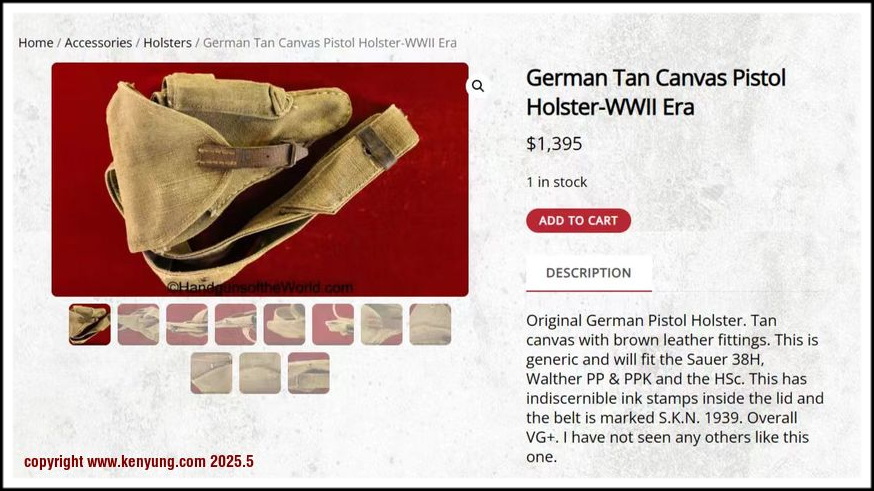The width and height of the screenshot is (874, 491).
Task: Select the third gallery thumbnail
Action: pyautogui.click(x=187, y=324)
